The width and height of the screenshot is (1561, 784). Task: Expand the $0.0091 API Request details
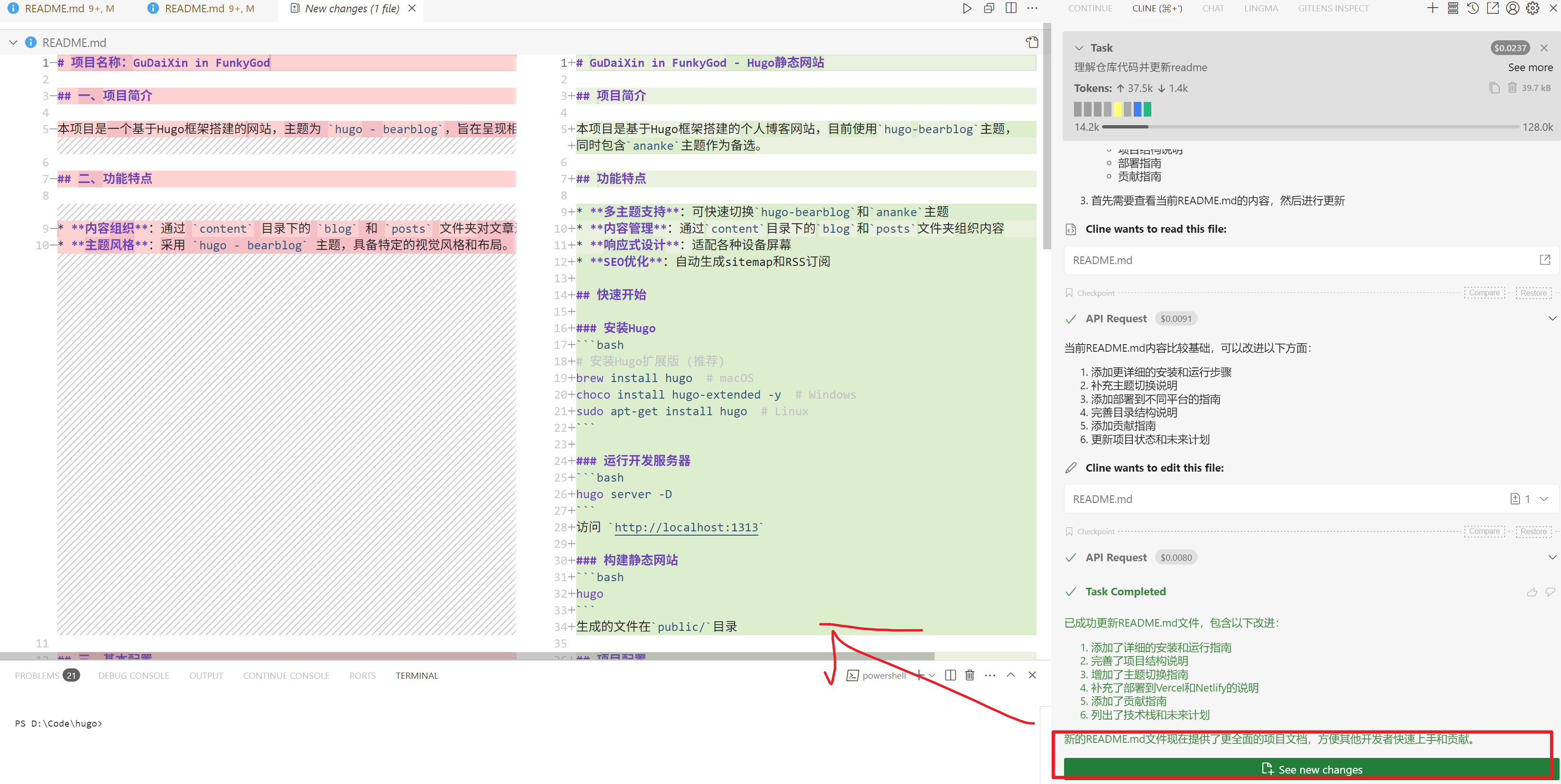pyautogui.click(x=1552, y=319)
